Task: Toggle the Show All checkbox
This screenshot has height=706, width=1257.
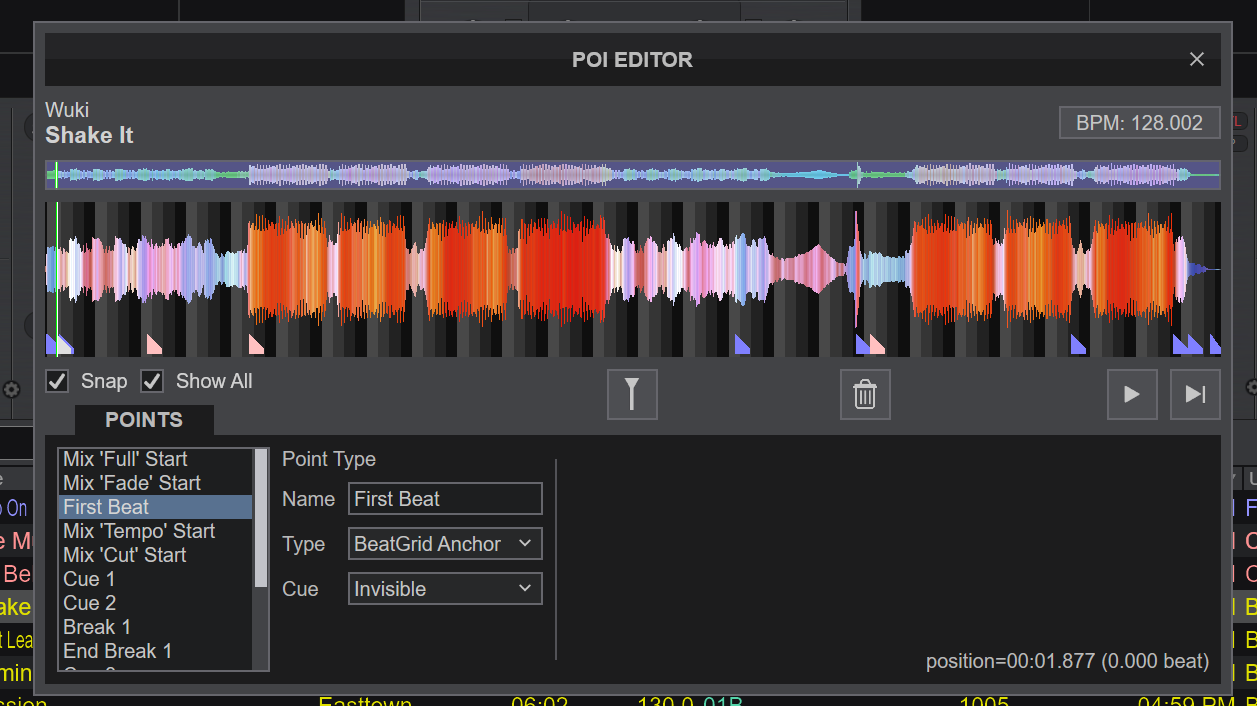Action: [x=152, y=381]
